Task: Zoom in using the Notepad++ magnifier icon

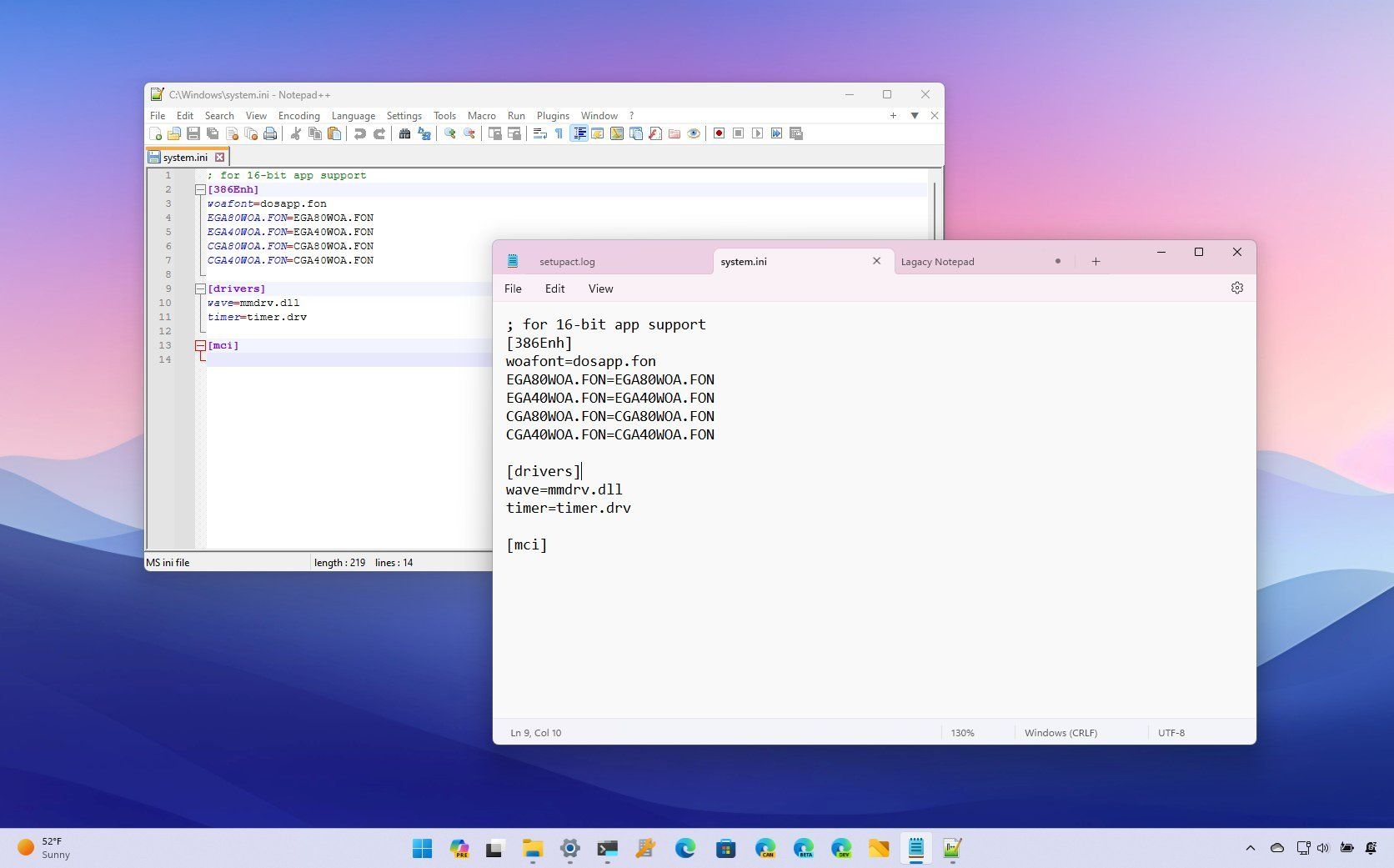Action: point(449,133)
